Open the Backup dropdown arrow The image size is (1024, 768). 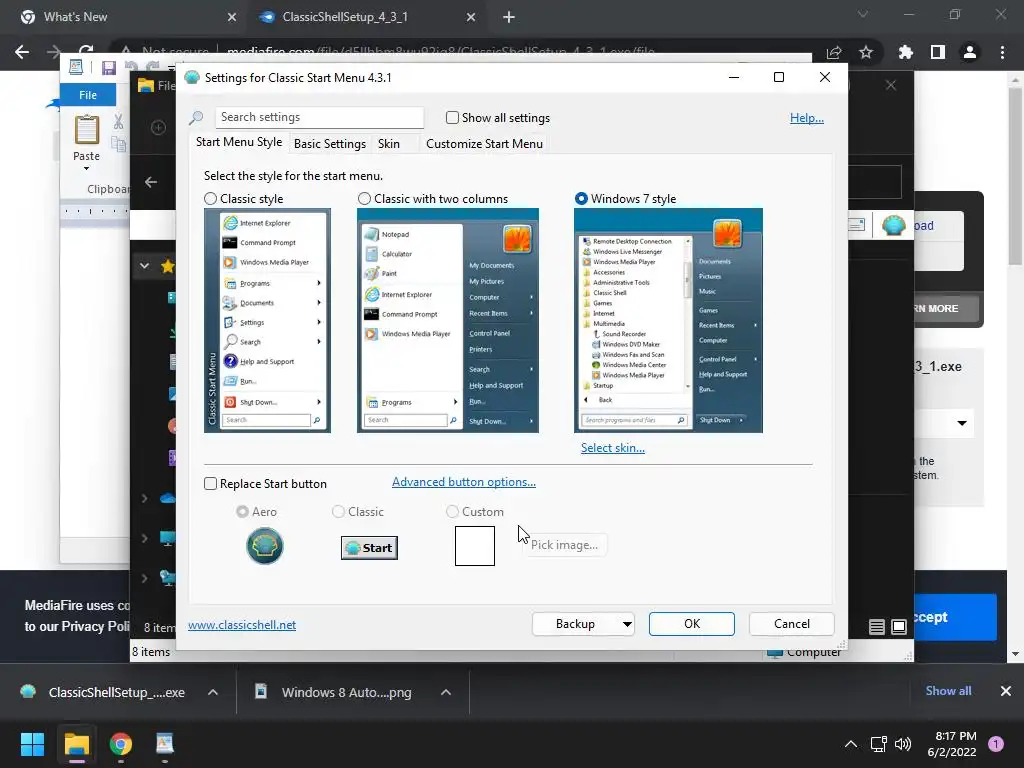click(627, 624)
